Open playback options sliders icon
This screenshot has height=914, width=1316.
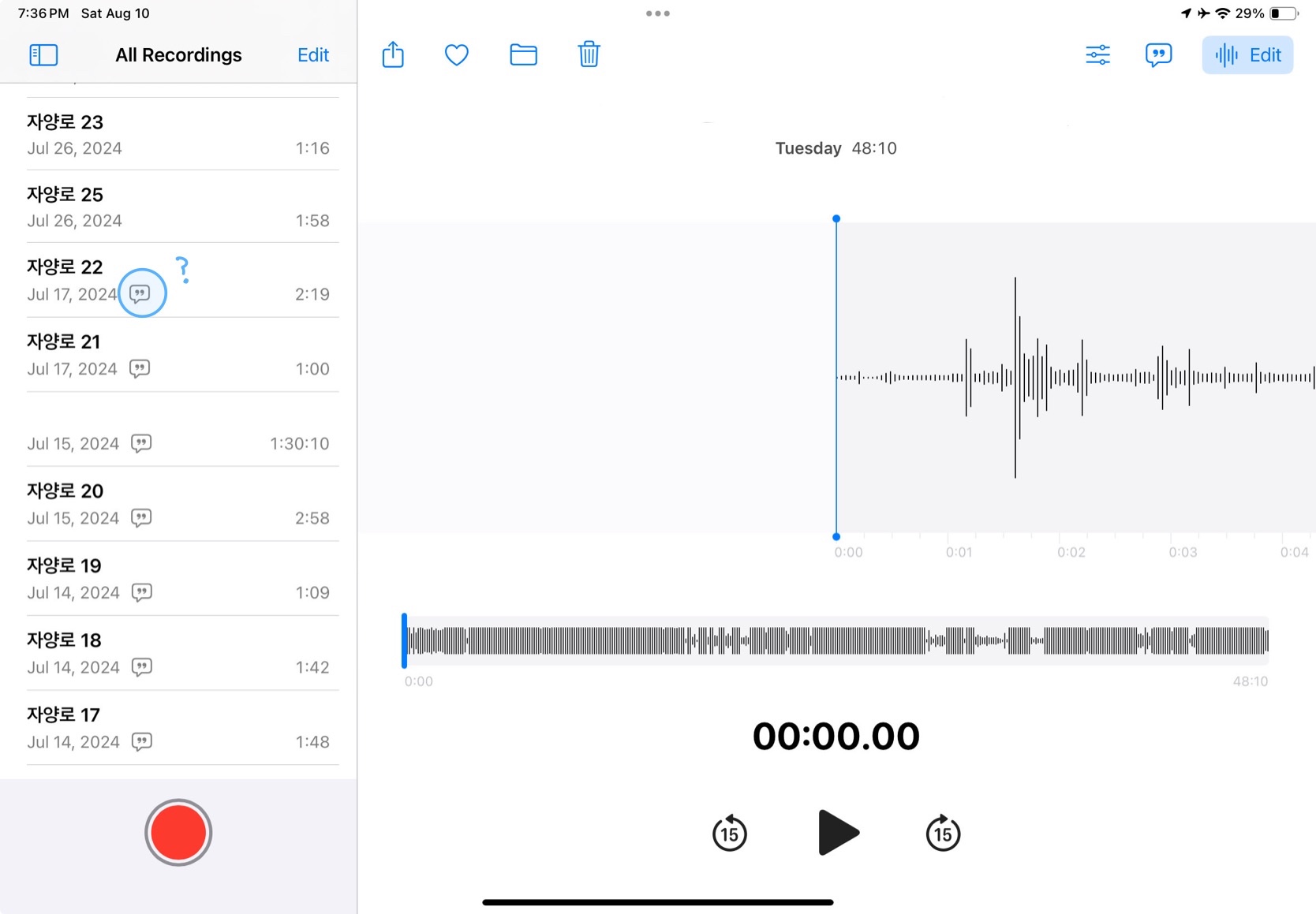(1097, 55)
